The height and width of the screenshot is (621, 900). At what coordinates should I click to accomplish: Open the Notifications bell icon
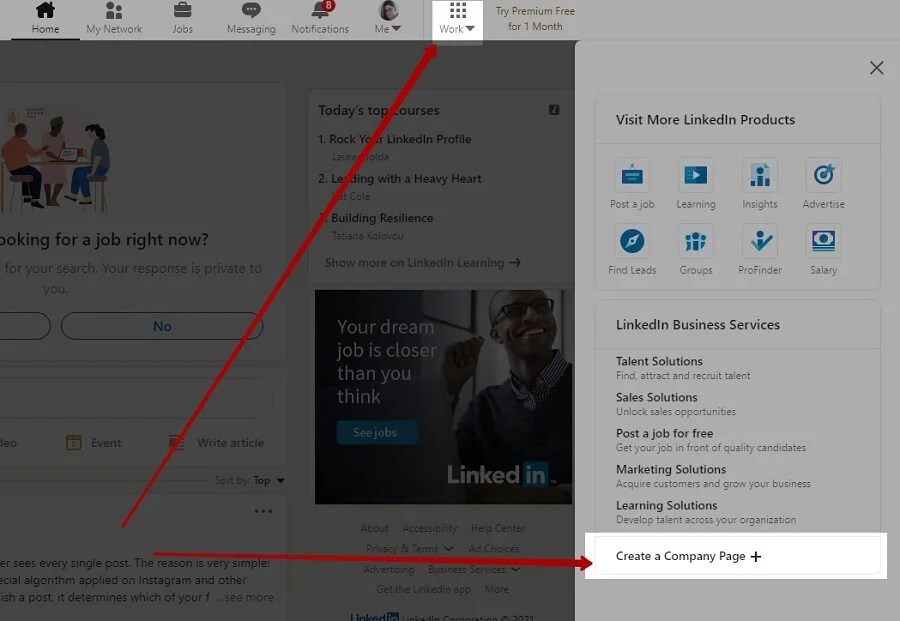pyautogui.click(x=320, y=12)
